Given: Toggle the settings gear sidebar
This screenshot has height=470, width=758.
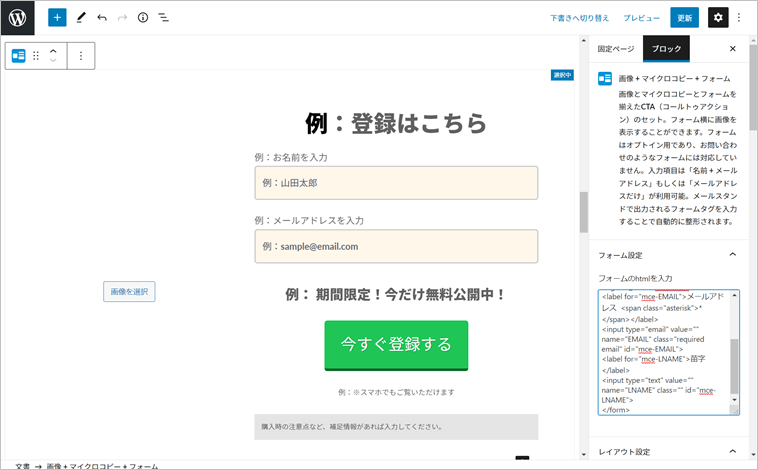Looking at the screenshot, I should [x=718, y=18].
